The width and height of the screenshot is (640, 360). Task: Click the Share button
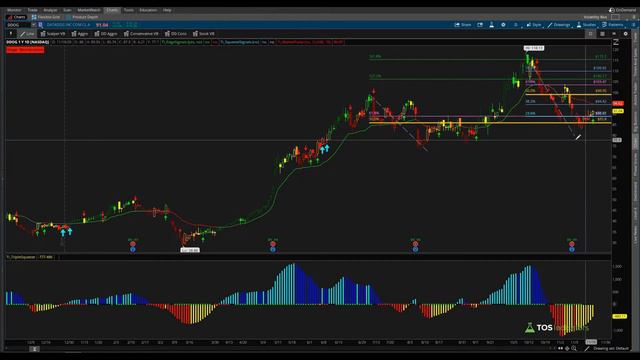463,25
